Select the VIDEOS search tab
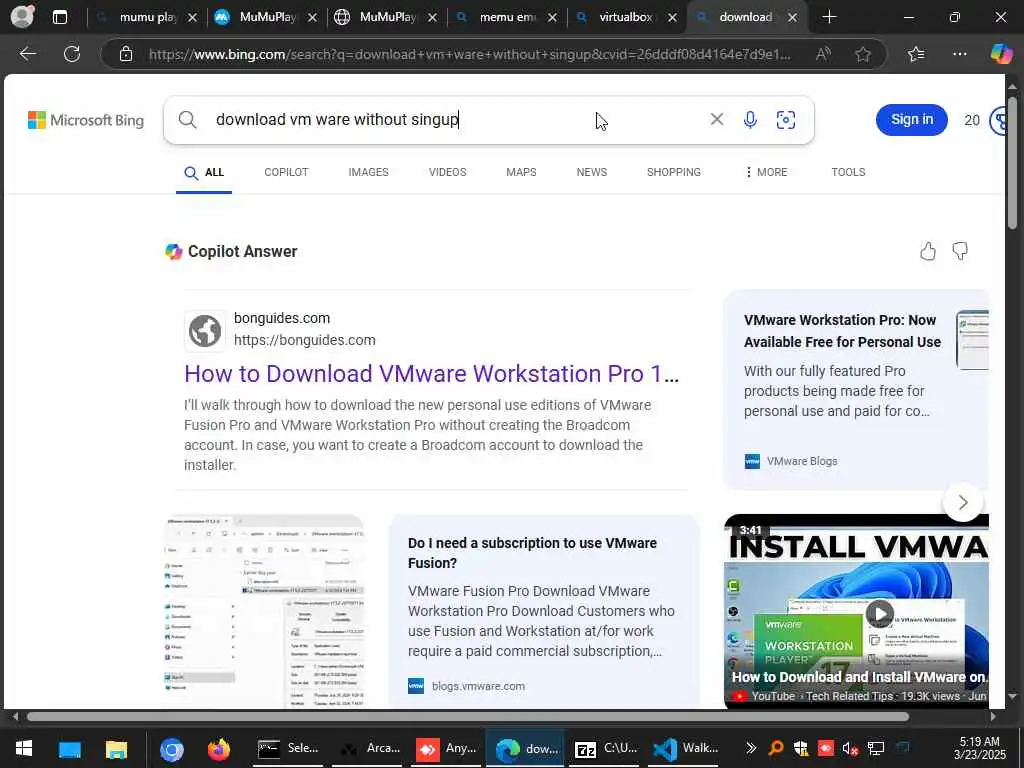 [447, 172]
